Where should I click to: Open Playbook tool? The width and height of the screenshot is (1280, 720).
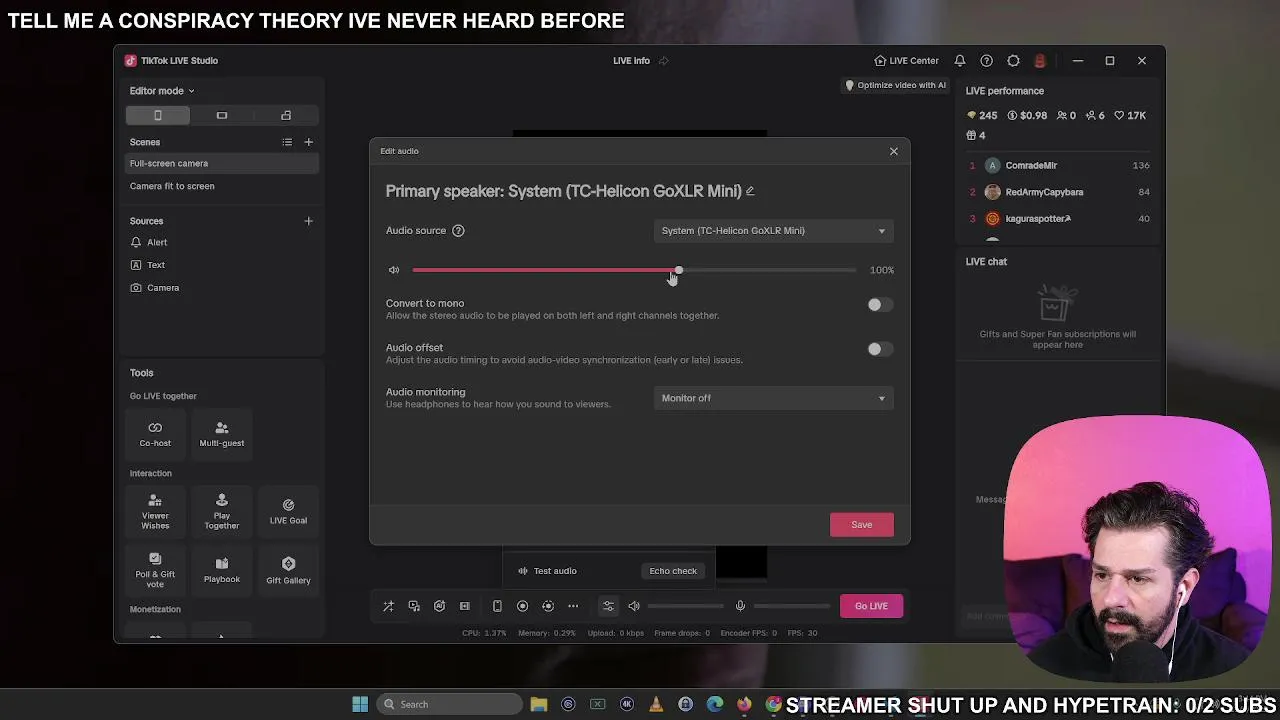click(222, 570)
